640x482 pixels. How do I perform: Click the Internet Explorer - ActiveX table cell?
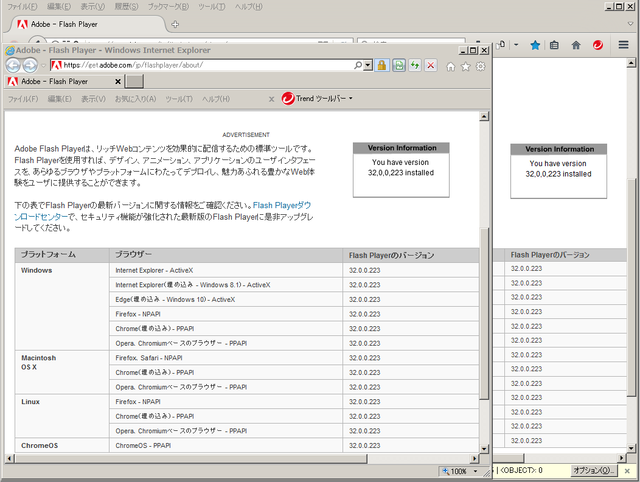tap(226, 270)
